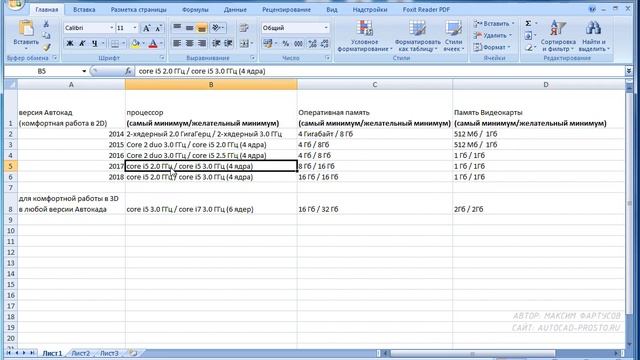Open Conditional Formatting (Условное форматирование)
Viewport: 640px width, 360px height.
tap(364, 36)
